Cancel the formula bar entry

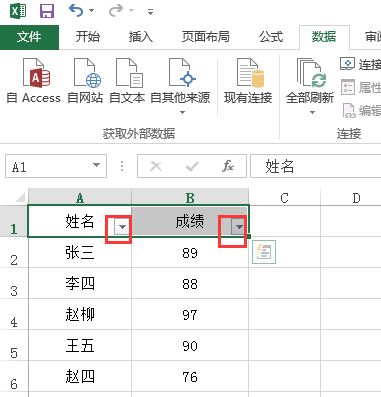pos(156,166)
